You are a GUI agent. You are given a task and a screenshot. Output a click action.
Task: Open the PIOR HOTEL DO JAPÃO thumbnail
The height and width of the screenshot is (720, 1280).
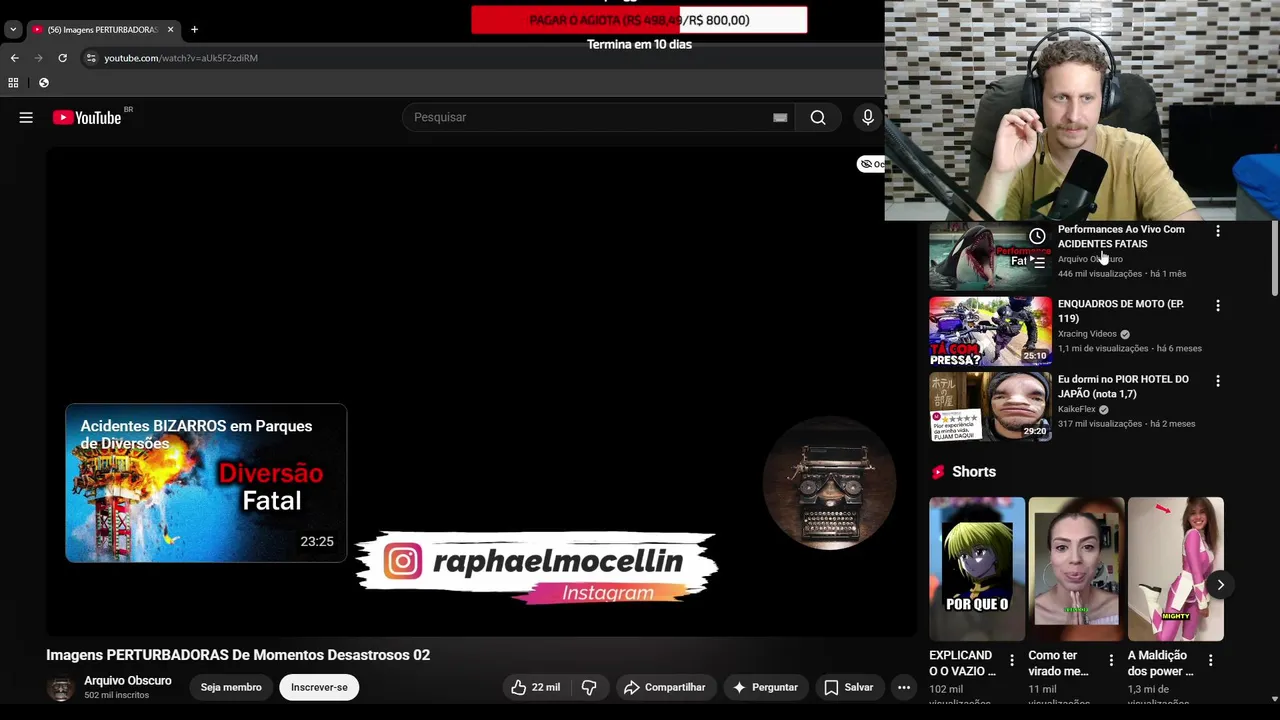click(990, 407)
